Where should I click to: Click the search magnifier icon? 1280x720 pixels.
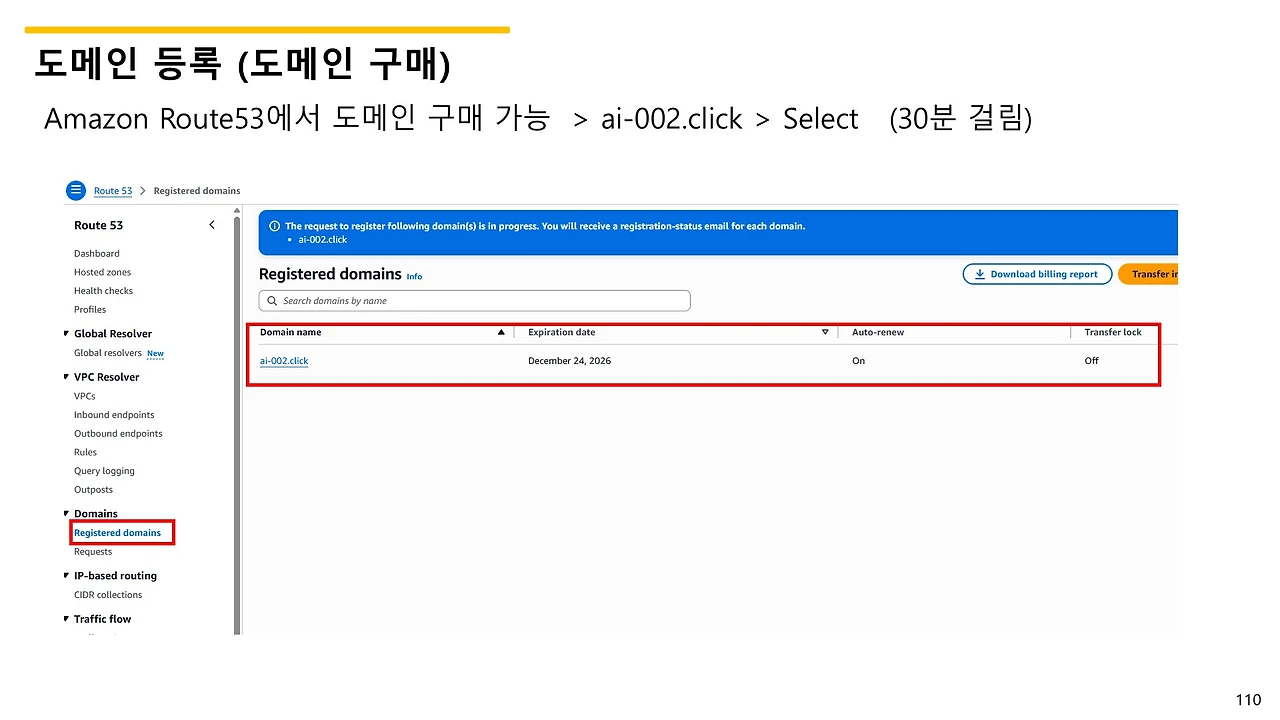tap(271, 300)
